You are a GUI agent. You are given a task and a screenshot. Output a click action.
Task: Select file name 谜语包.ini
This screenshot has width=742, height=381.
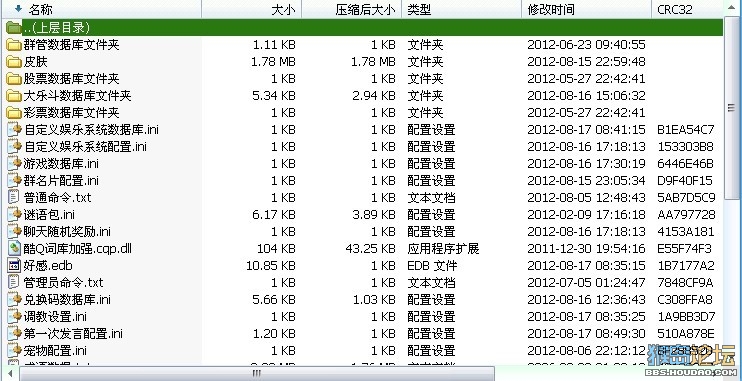point(49,215)
